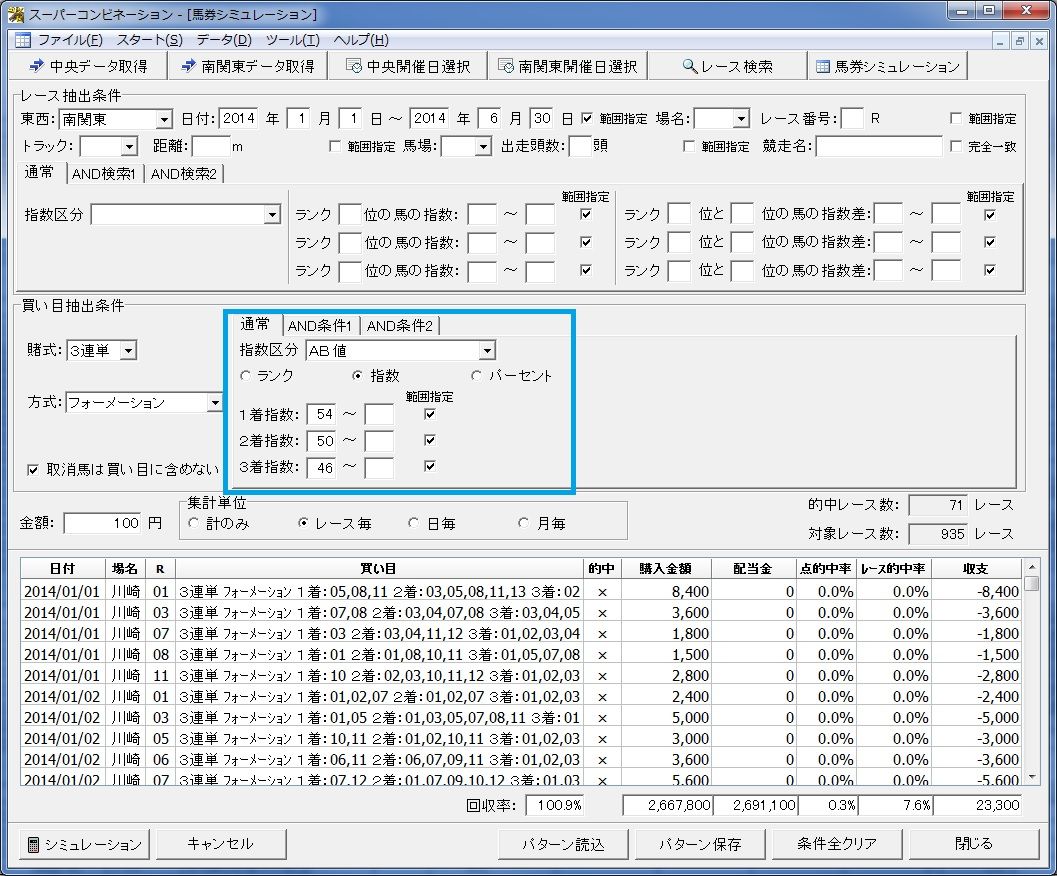Click the 競走名 input field
The height and width of the screenshot is (876, 1057).
879,146
